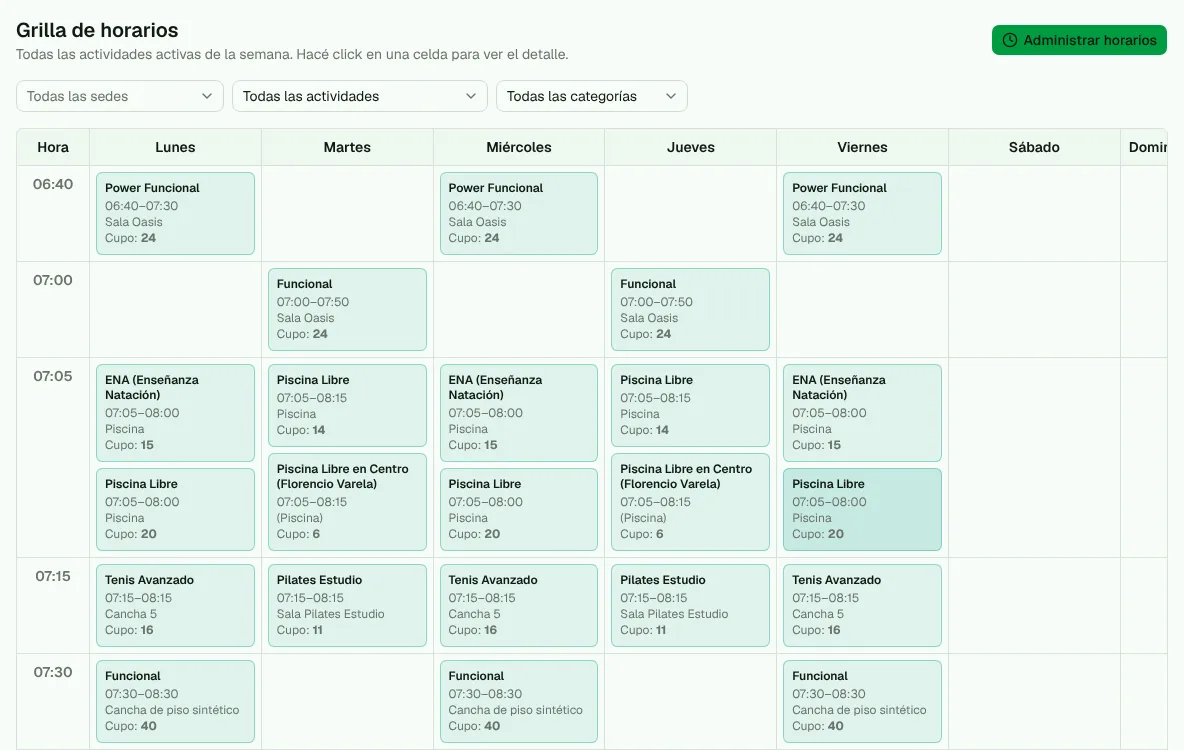Click the Viernes column header
This screenshot has width=1184, height=750.
point(862,147)
